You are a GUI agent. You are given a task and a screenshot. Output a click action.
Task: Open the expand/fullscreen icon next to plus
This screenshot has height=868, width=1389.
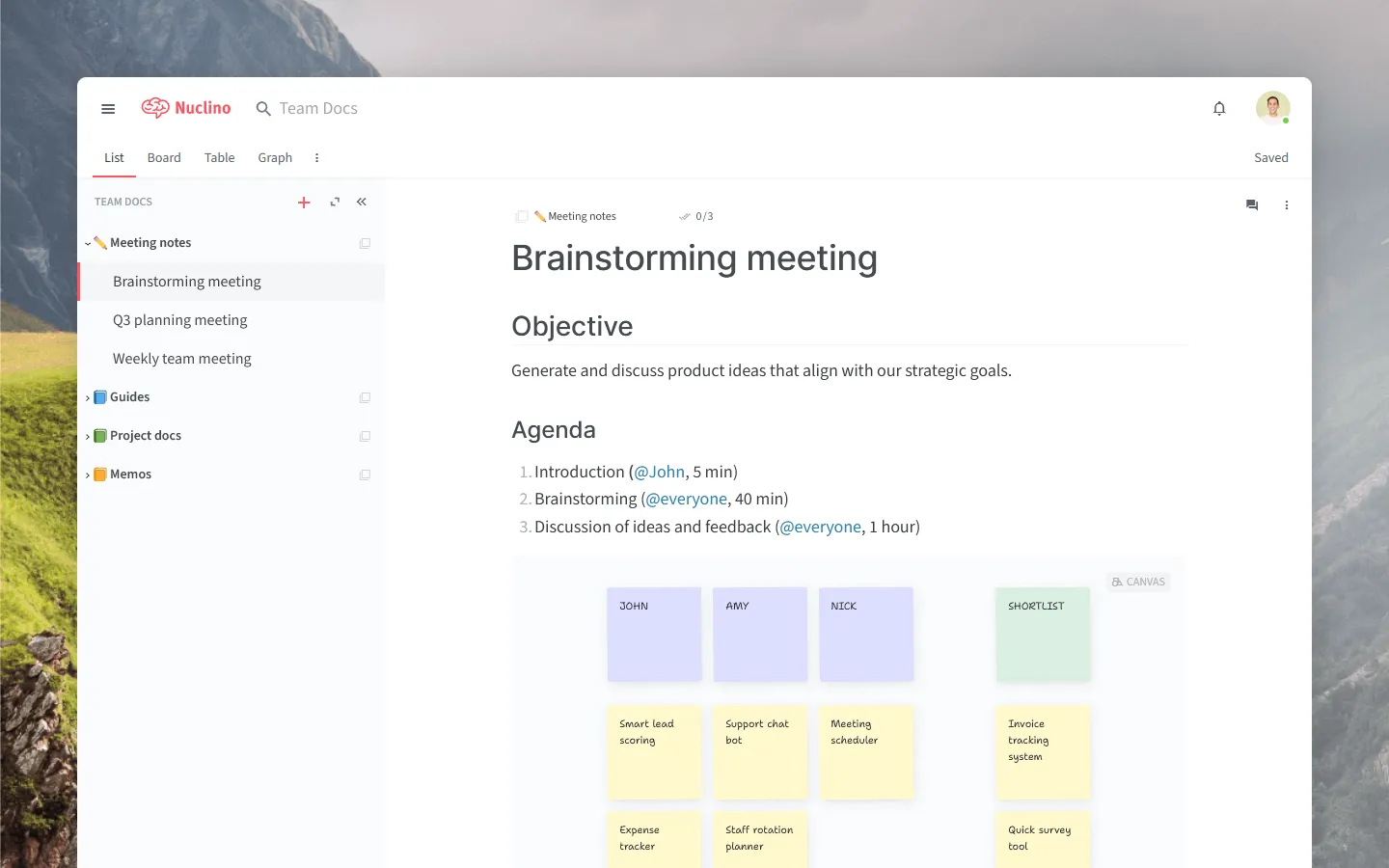[334, 203]
